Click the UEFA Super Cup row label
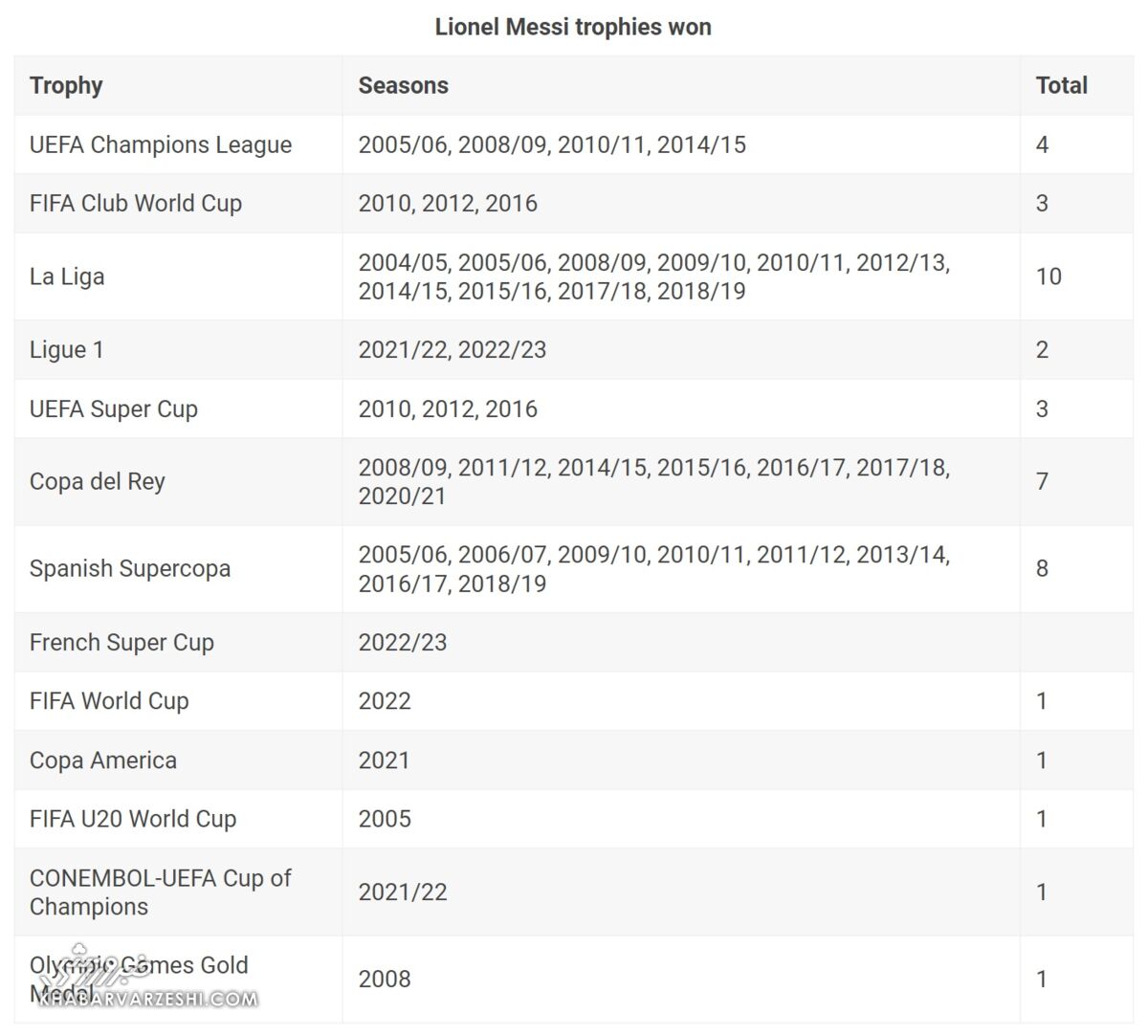This screenshot has width=1148, height=1036. (114, 408)
